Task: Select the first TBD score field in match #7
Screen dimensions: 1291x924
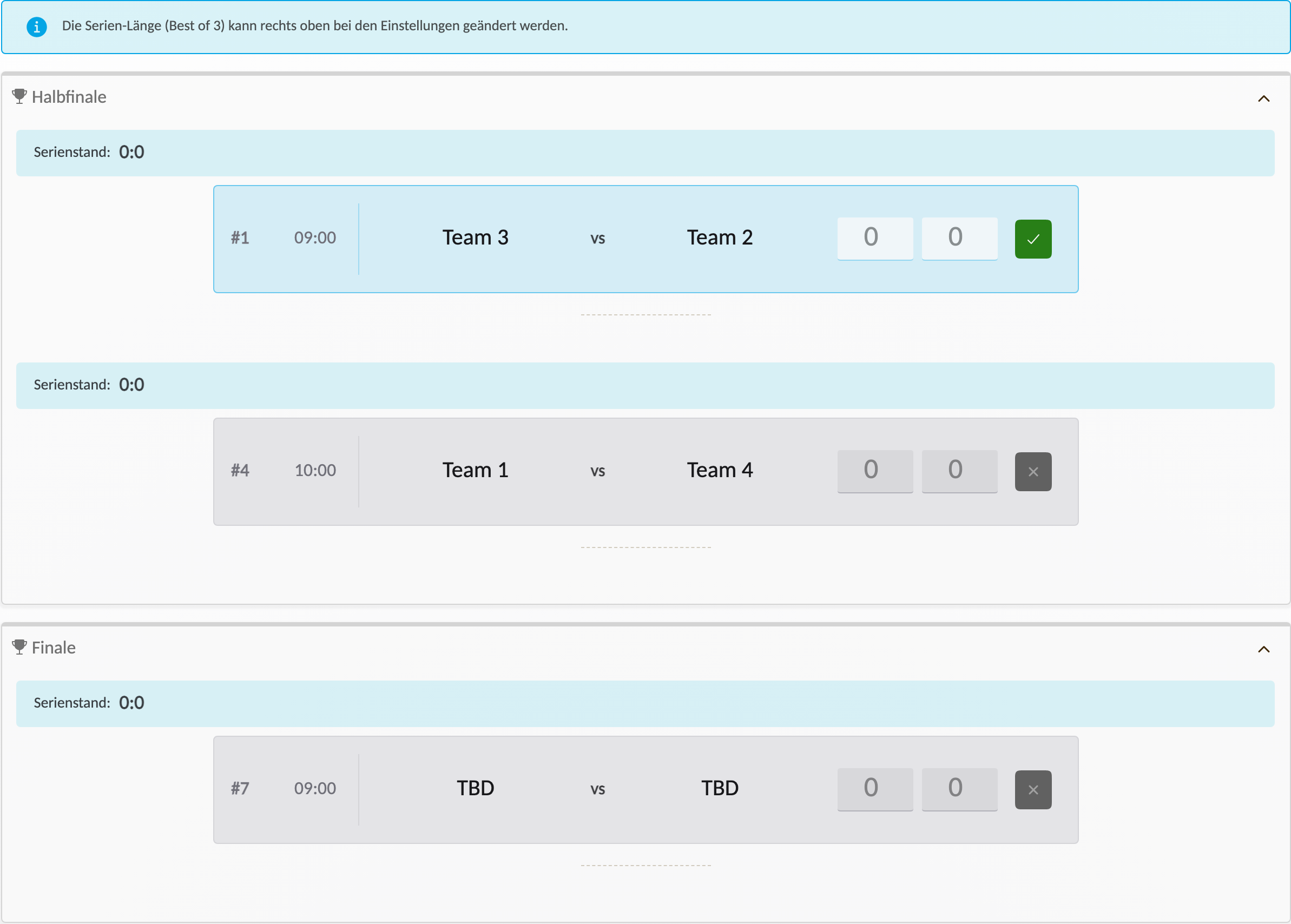Action: click(875, 789)
